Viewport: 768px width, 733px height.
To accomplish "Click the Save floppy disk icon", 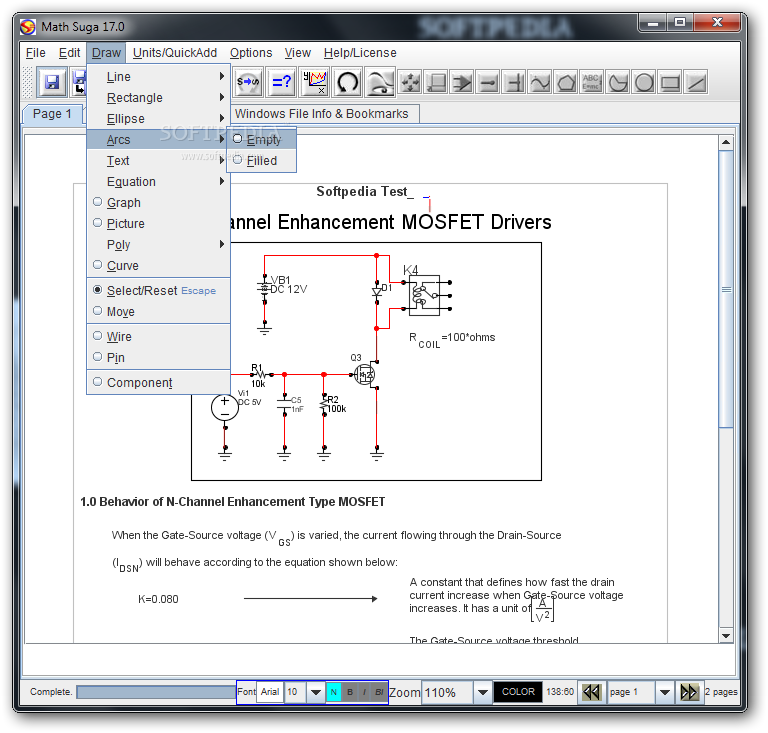I will pyautogui.click(x=51, y=82).
